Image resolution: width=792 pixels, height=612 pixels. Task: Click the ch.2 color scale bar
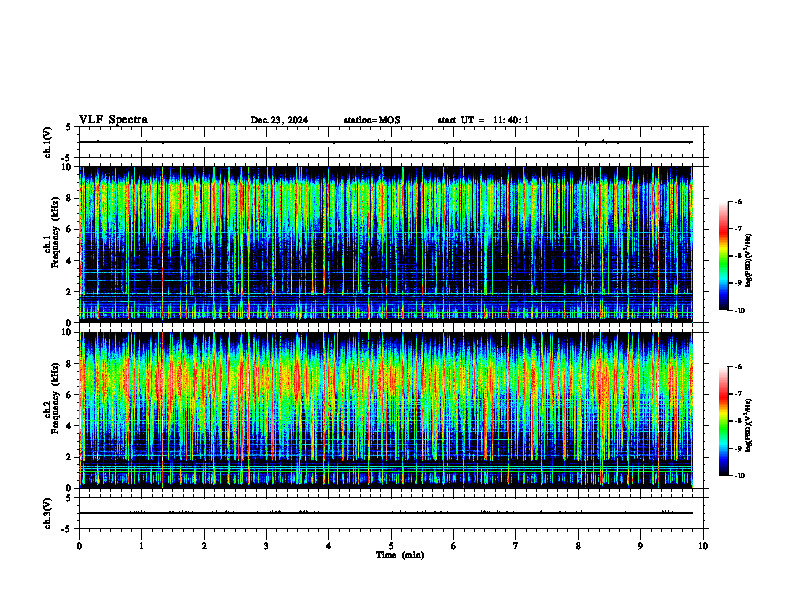pyautogui.click(x=724, y=421)
